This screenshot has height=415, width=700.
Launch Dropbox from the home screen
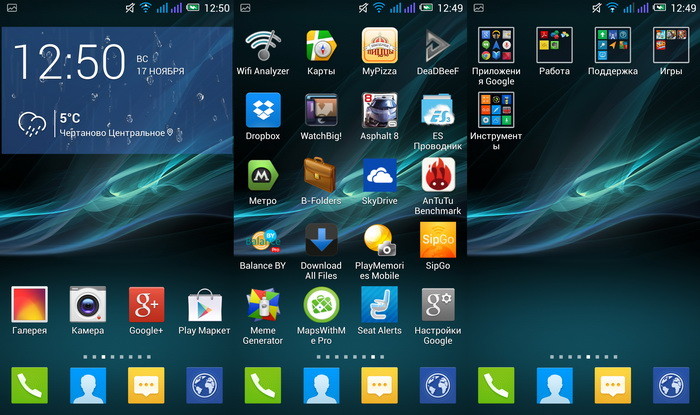pos(263,110)
